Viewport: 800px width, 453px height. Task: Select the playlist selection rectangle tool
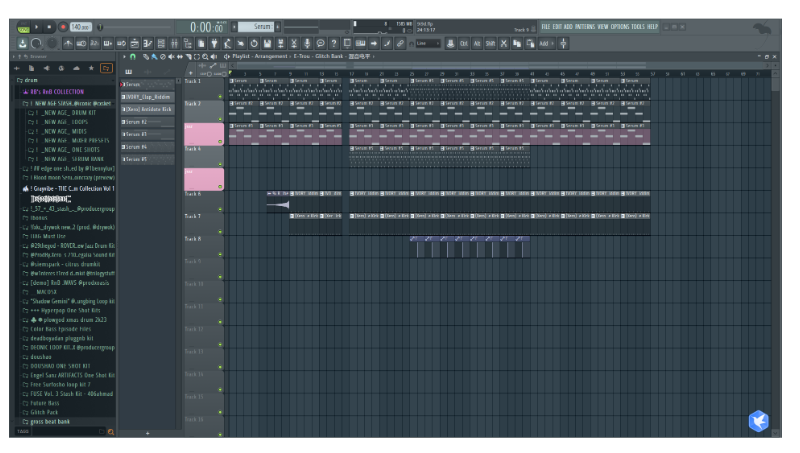tap(197, 57)
